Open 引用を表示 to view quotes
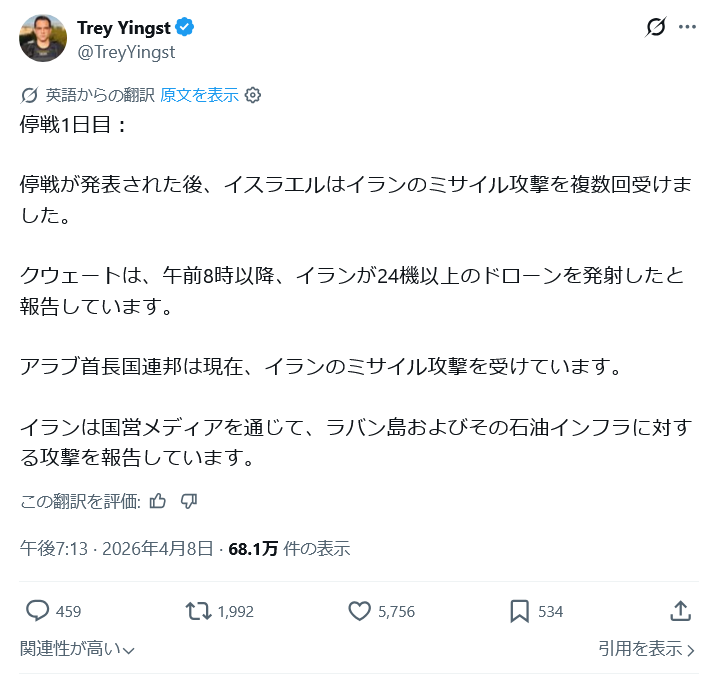The width and height of the screenshot is (717, 674). (x=646, y=649)
